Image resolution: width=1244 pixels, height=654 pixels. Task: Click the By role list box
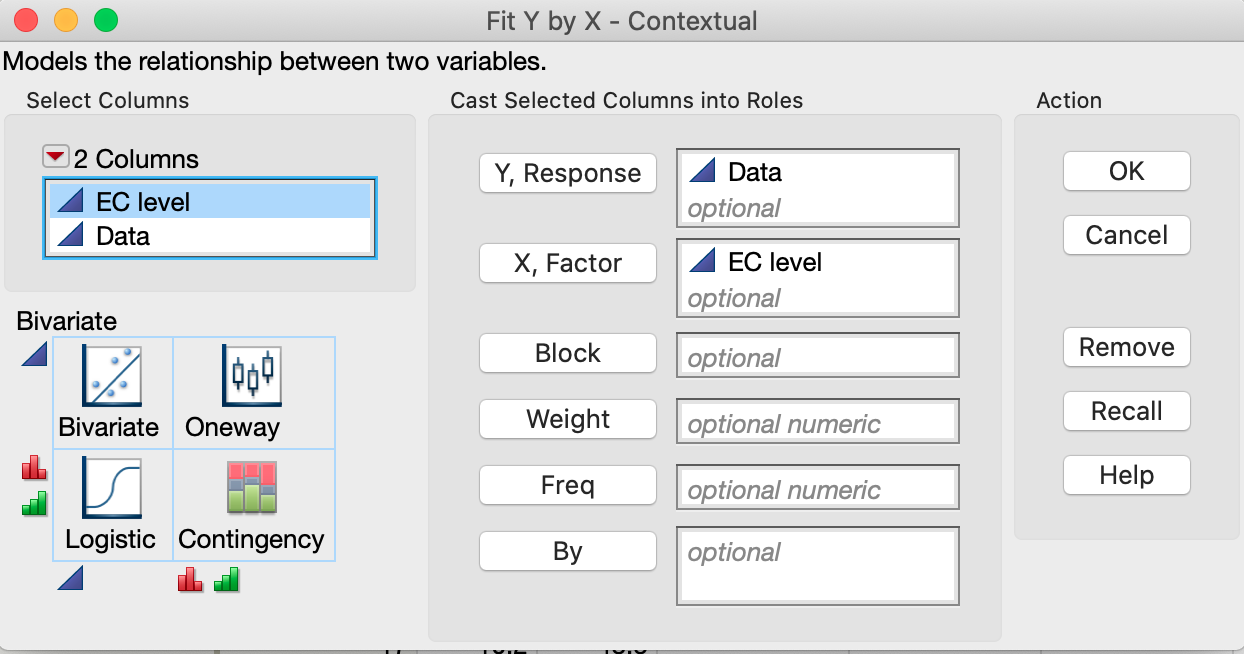818,566
